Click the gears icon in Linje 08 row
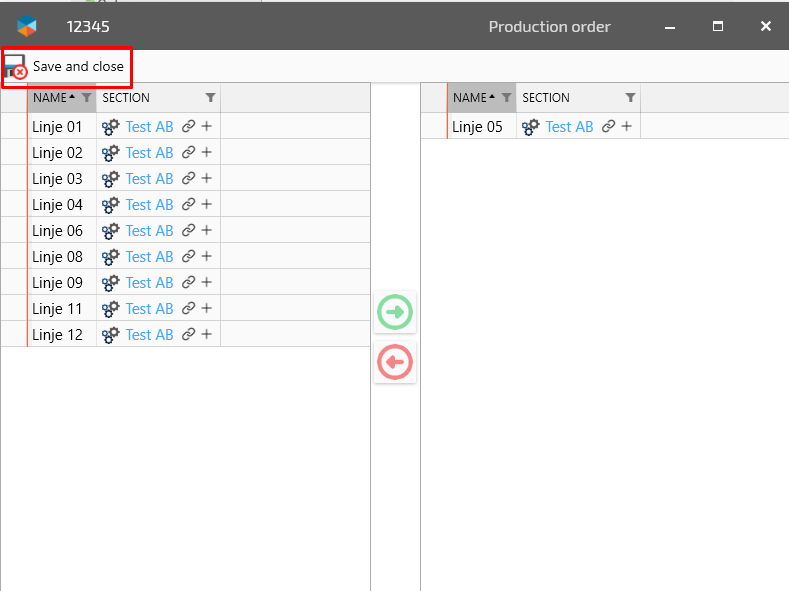This screenshot has width=789, height=591. pyautogui.click(x=111, y=257)
